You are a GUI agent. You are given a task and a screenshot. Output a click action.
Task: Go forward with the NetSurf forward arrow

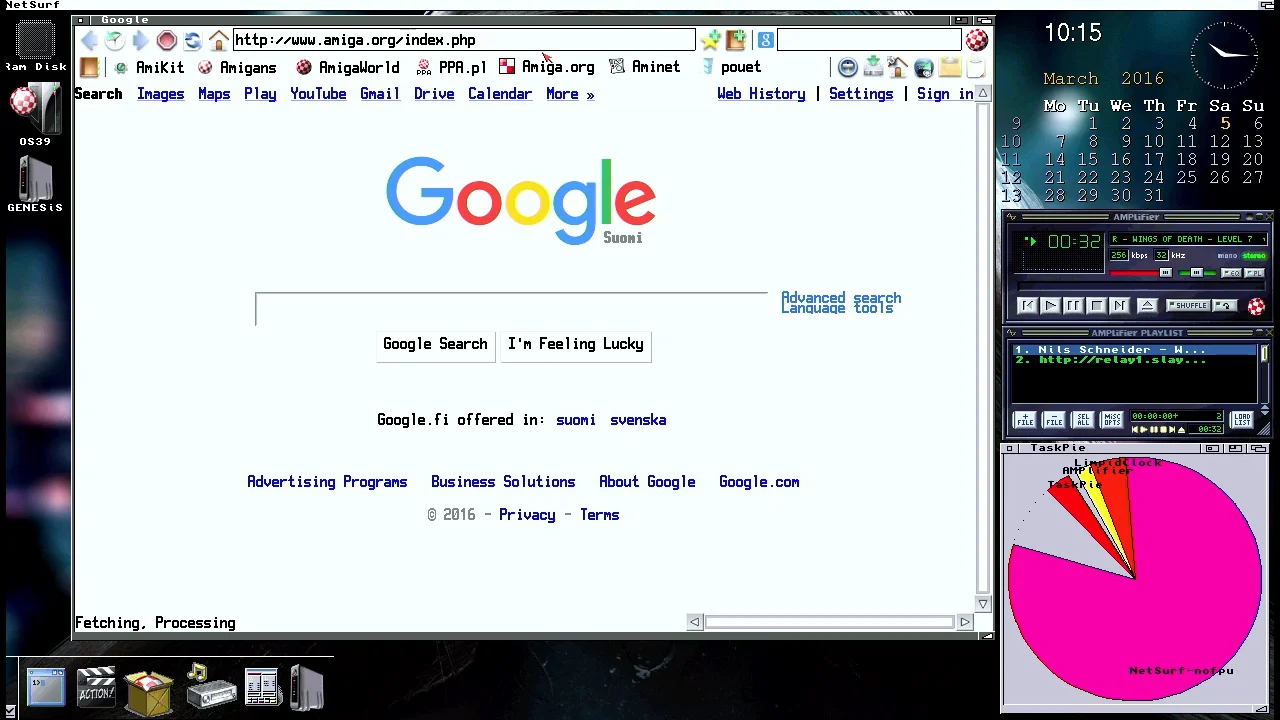point(140,40)
